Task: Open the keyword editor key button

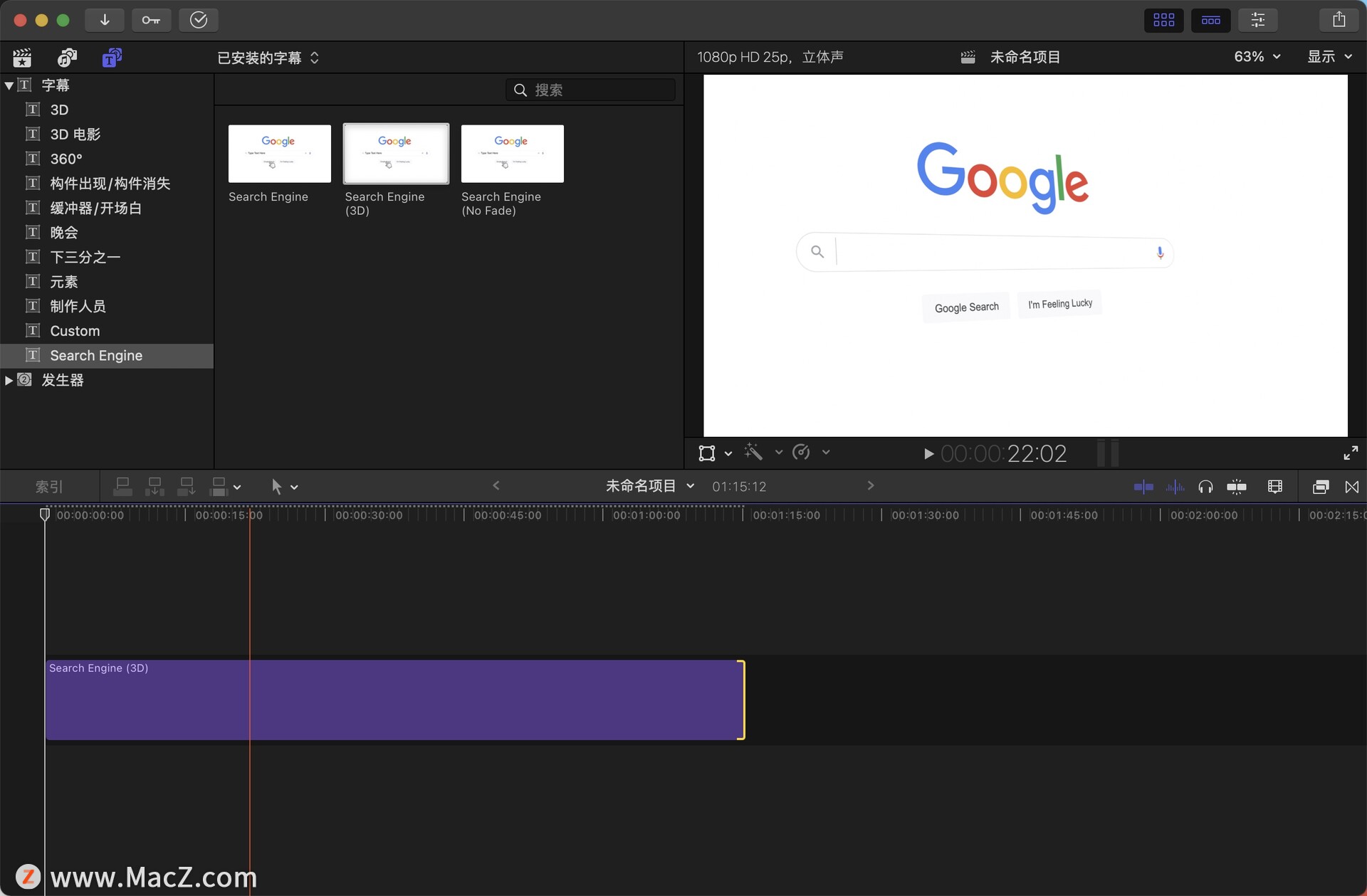Action: click(x=151, y=20)
